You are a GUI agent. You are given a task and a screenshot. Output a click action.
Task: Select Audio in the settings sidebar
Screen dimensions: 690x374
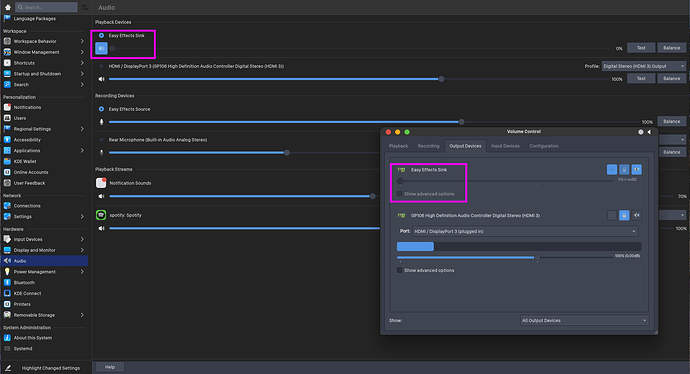click(44, 261)
